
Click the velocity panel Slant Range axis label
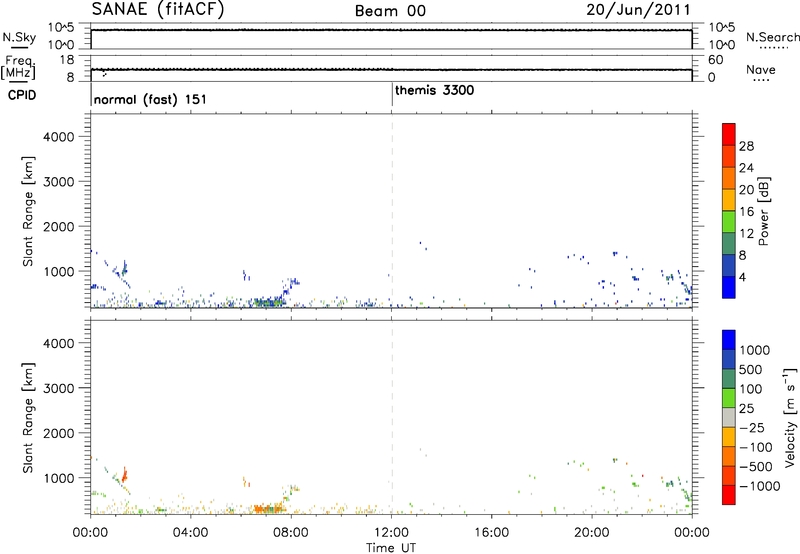click(x=28, y=417)
